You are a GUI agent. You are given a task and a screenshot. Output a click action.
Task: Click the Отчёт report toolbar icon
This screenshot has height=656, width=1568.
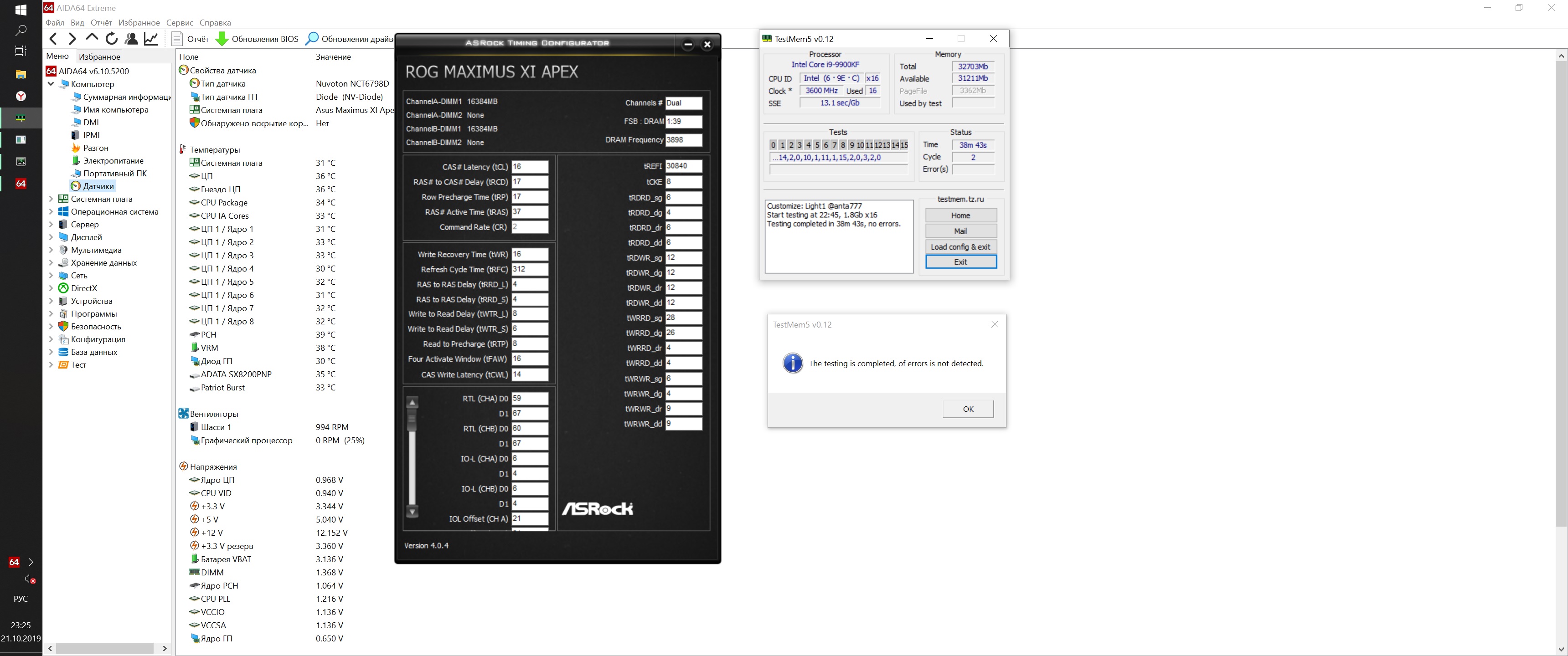point(177,39)
